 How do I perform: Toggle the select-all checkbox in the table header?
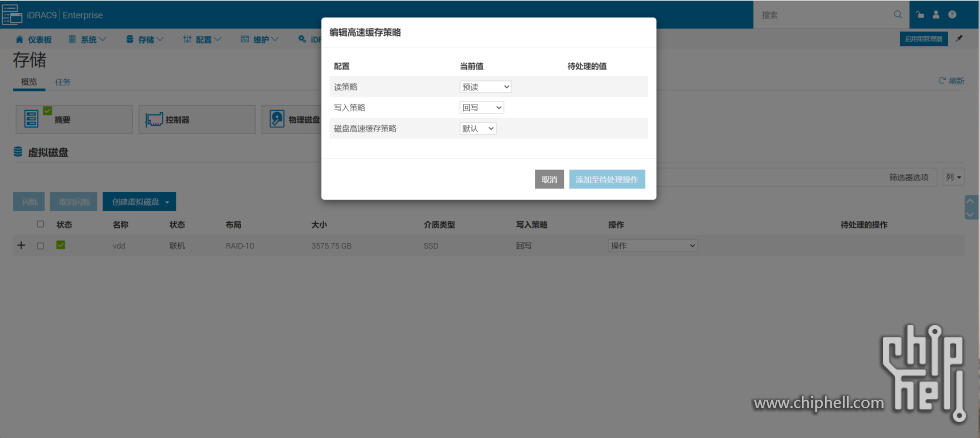click(x=41, y=224)
